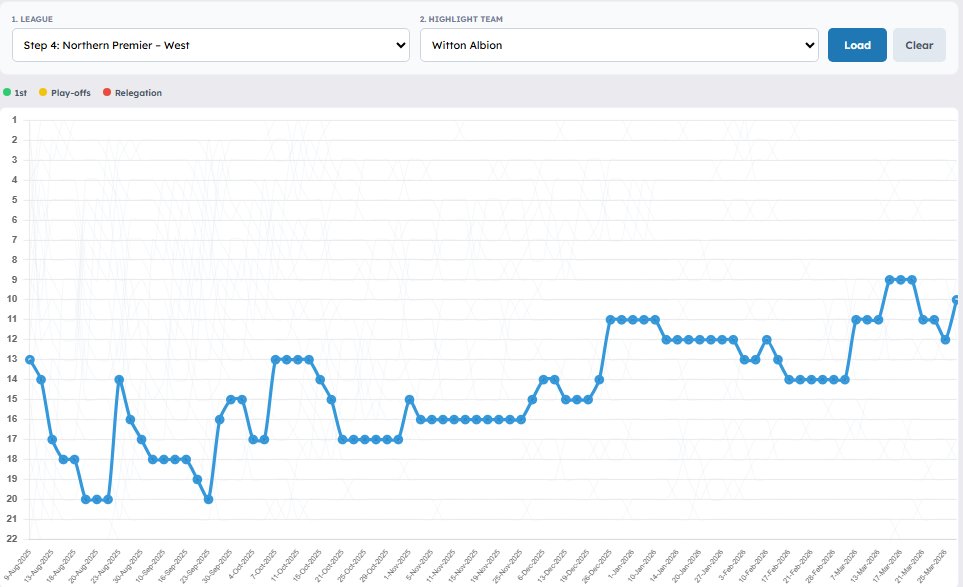This screenshot has width=963, height=587.
Task: Click the Relegation legend label
Action: pos(138,93)
